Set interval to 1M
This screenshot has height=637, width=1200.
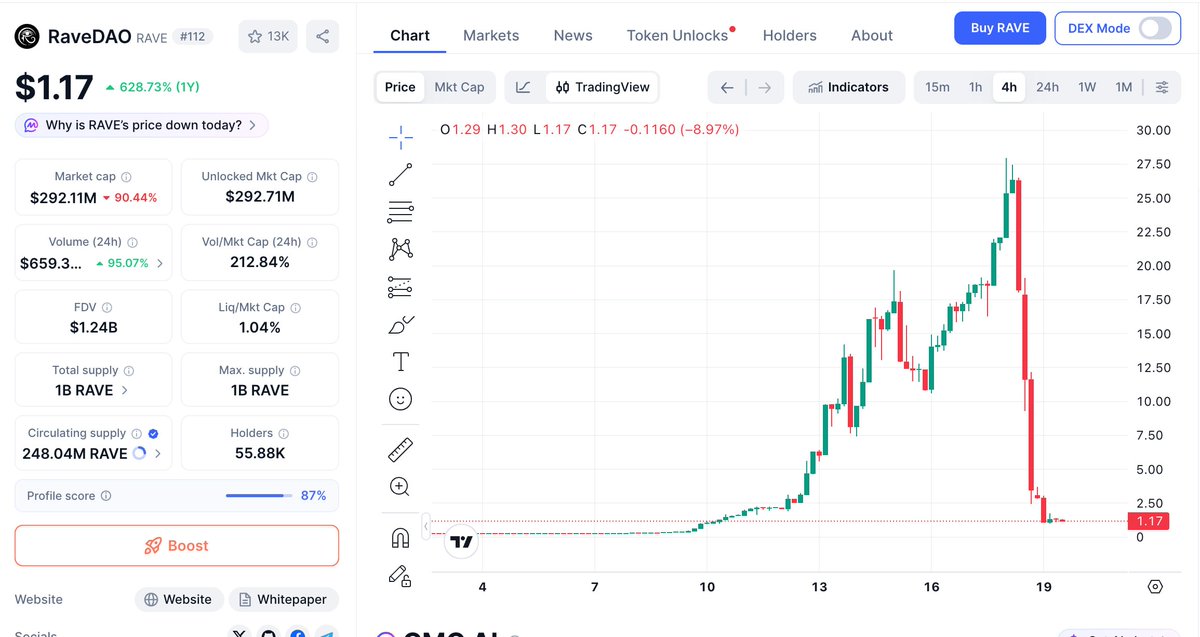click(1124, 87)
